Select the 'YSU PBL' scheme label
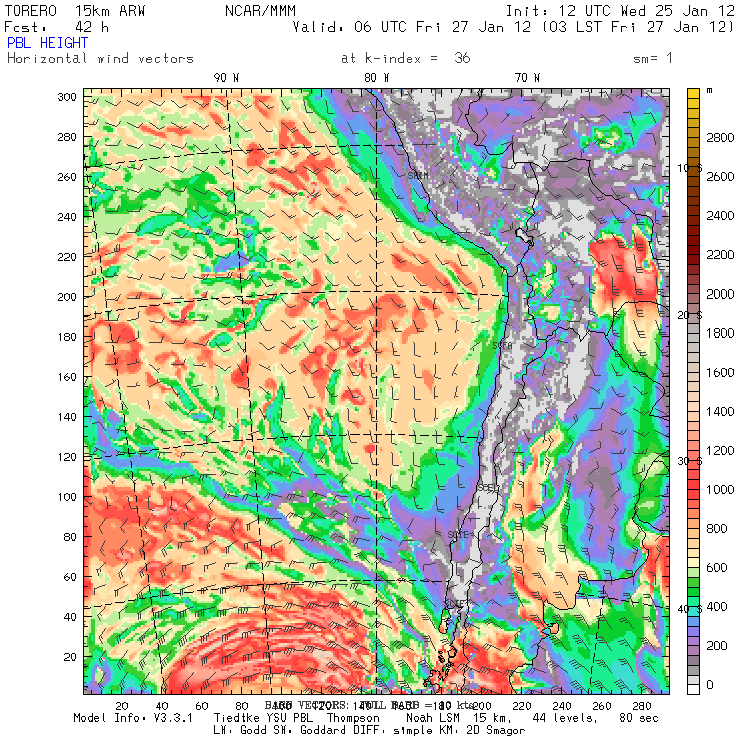 pyautogui.click(x=289, y=718)
